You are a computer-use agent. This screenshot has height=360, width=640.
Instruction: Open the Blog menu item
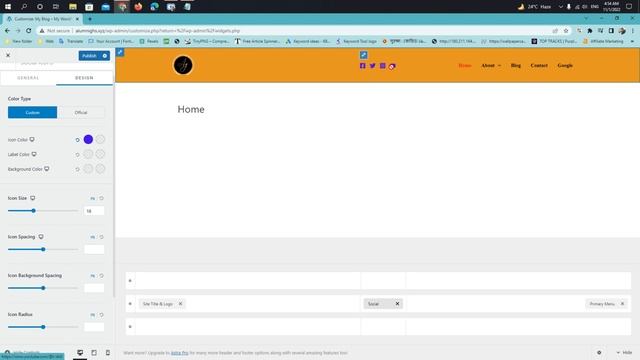[x=516, y=65]
